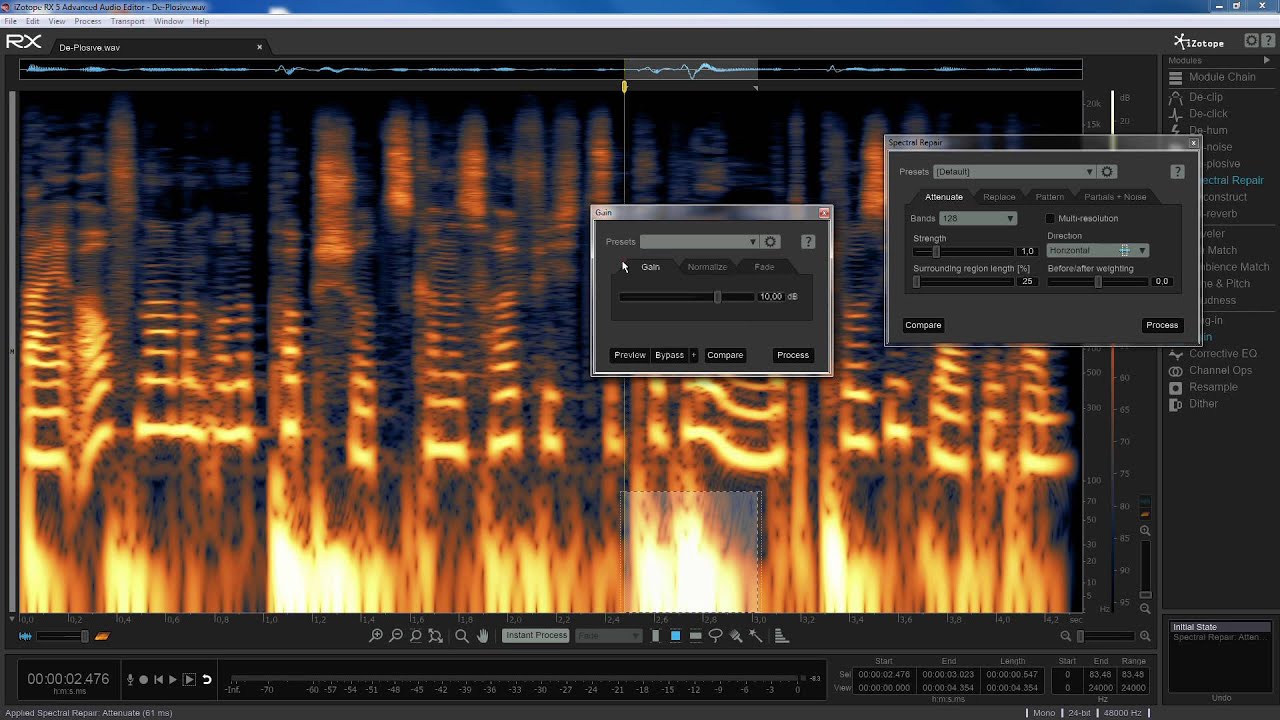This screenshot has width=1280, height=720.
Task: Select the Magic Wand tool
Action: [x=756, y=636]
